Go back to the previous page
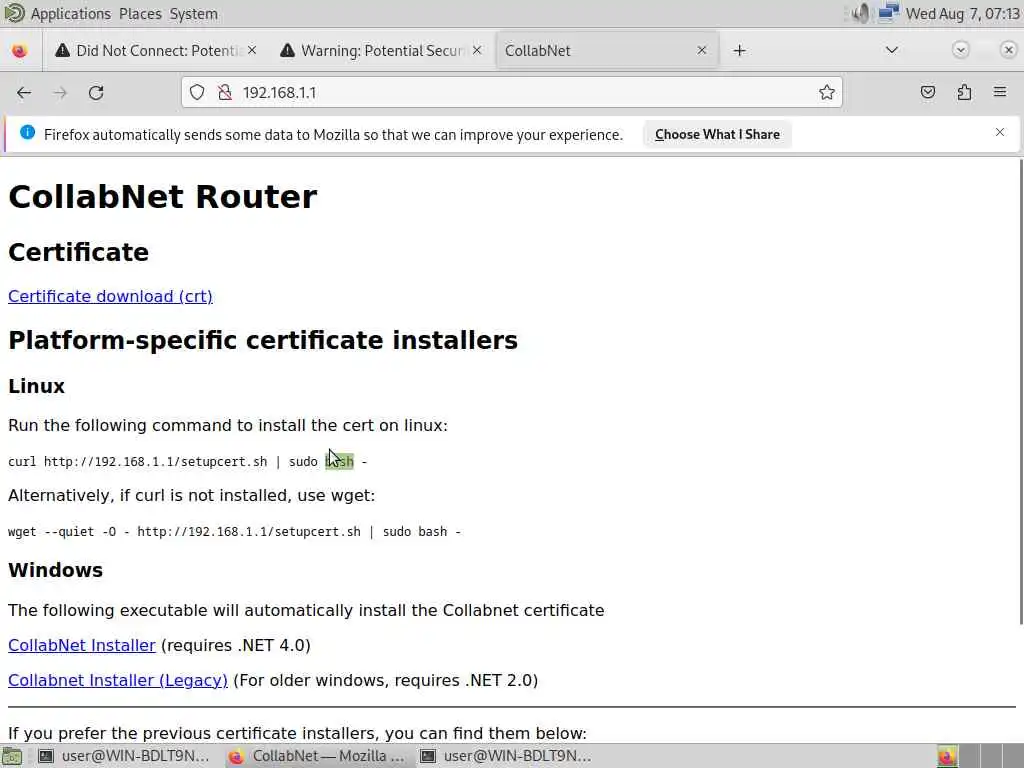Screen dimensions: 1024x768 (24, 93)
